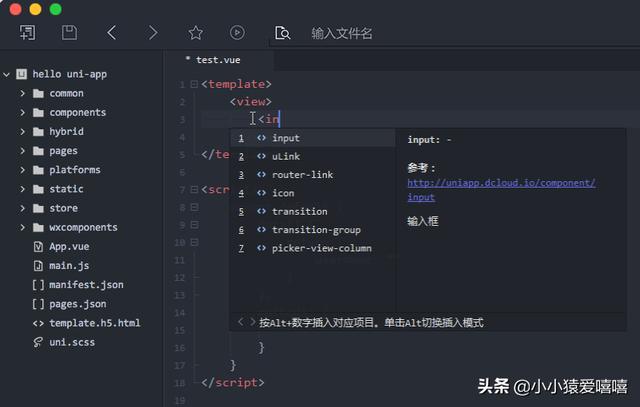Image resolution: width=640 pixels, height=407 pixels.
Task: Fold the code block on line 10
Action: [195, 242]
